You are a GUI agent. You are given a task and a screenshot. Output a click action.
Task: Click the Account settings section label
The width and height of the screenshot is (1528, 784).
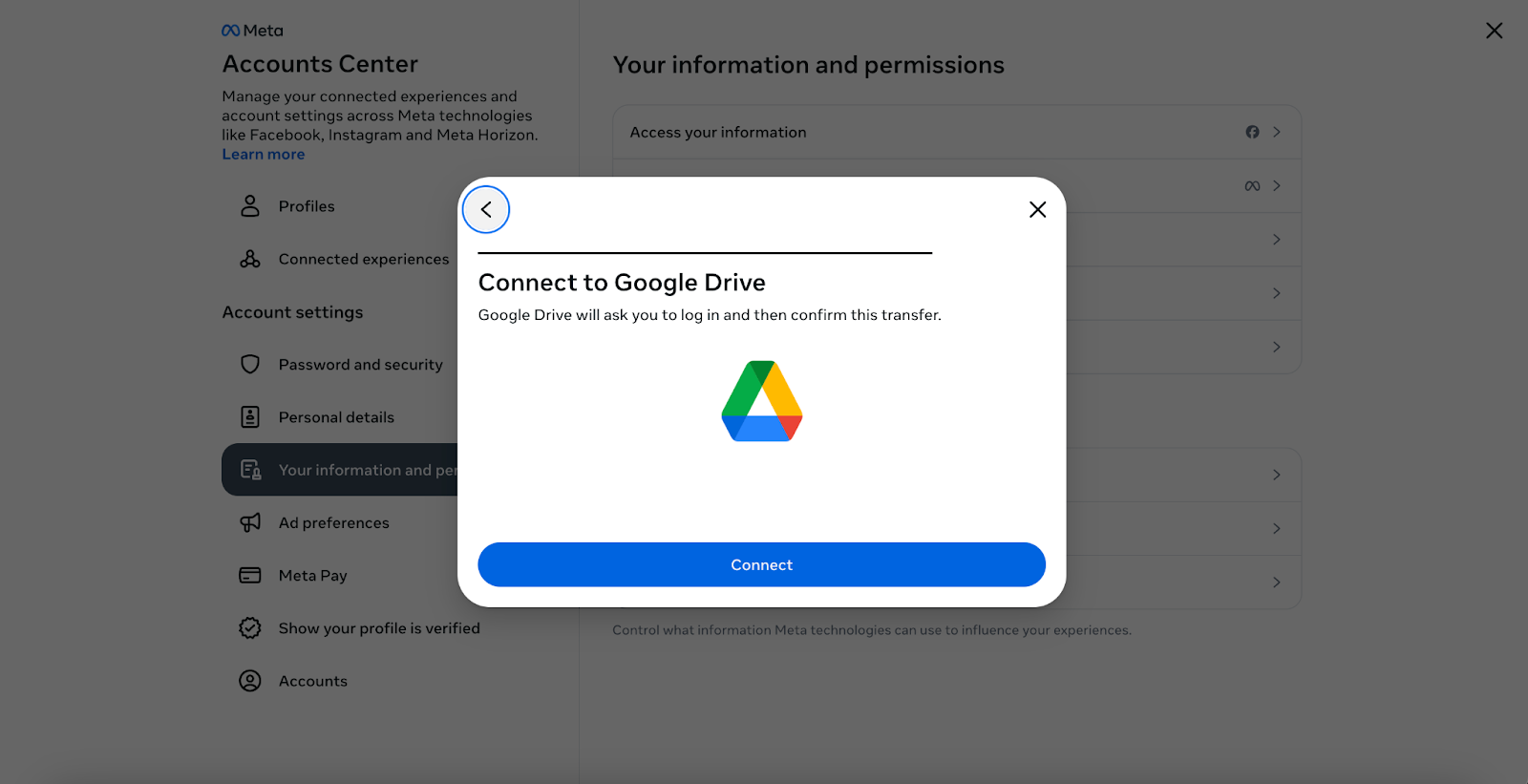[x=293, y=312]
